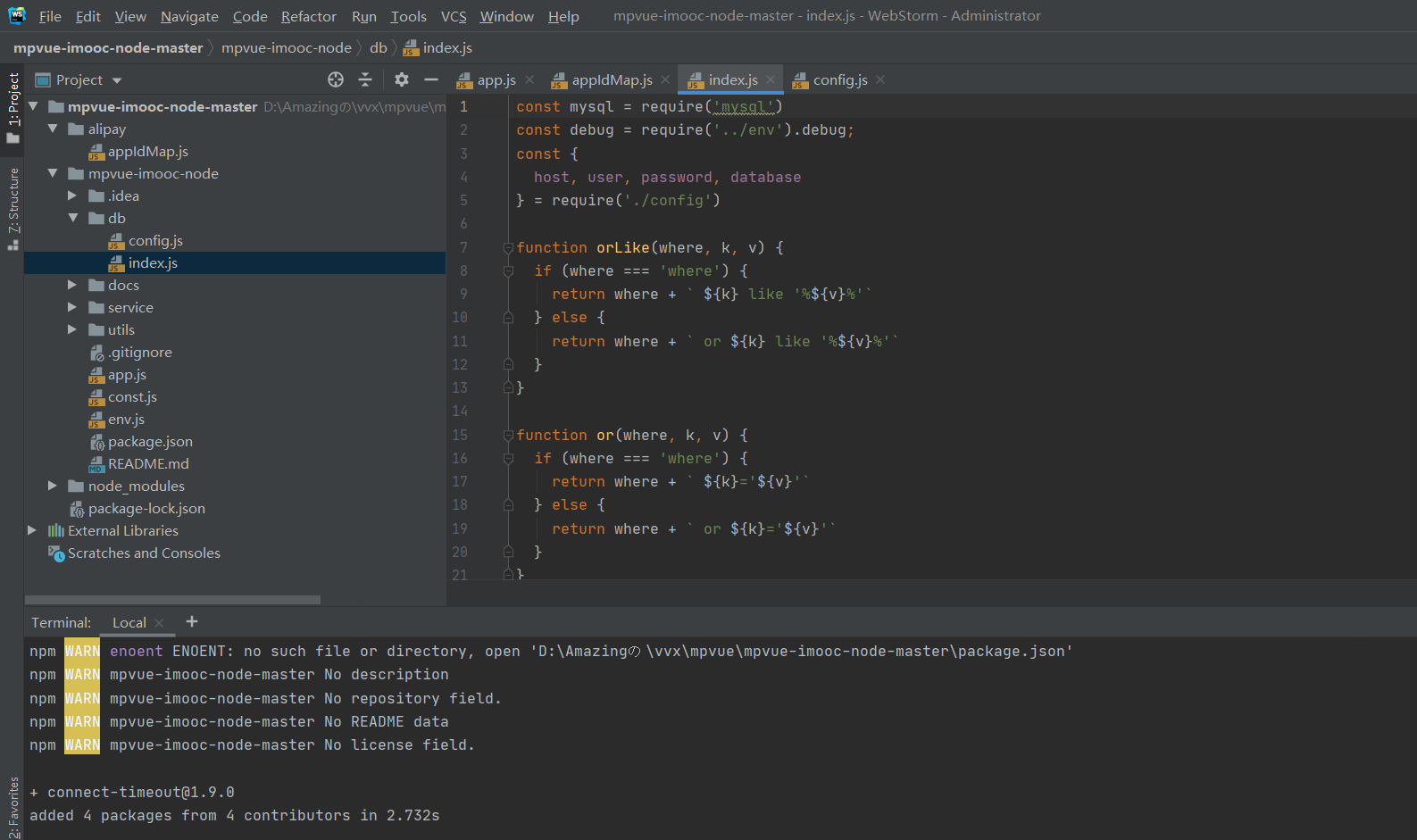The width and height of the screenshot is (1417, 840).
Task: Fold the if block at line 8
Action: (x=508, y=270)
